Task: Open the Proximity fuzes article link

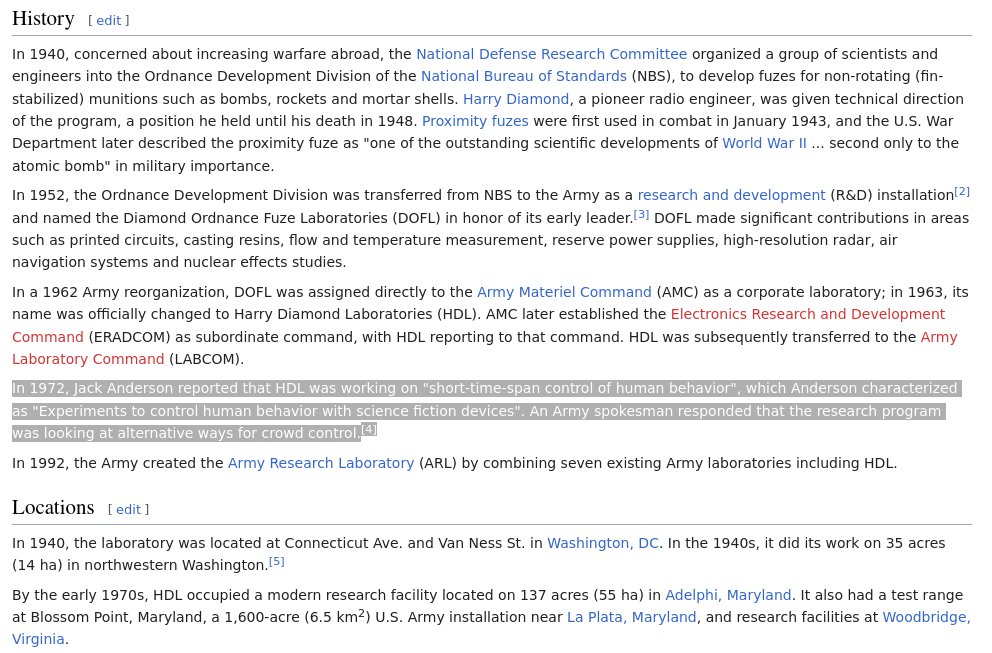Action: pyautogui.click(x=475, y=121)
